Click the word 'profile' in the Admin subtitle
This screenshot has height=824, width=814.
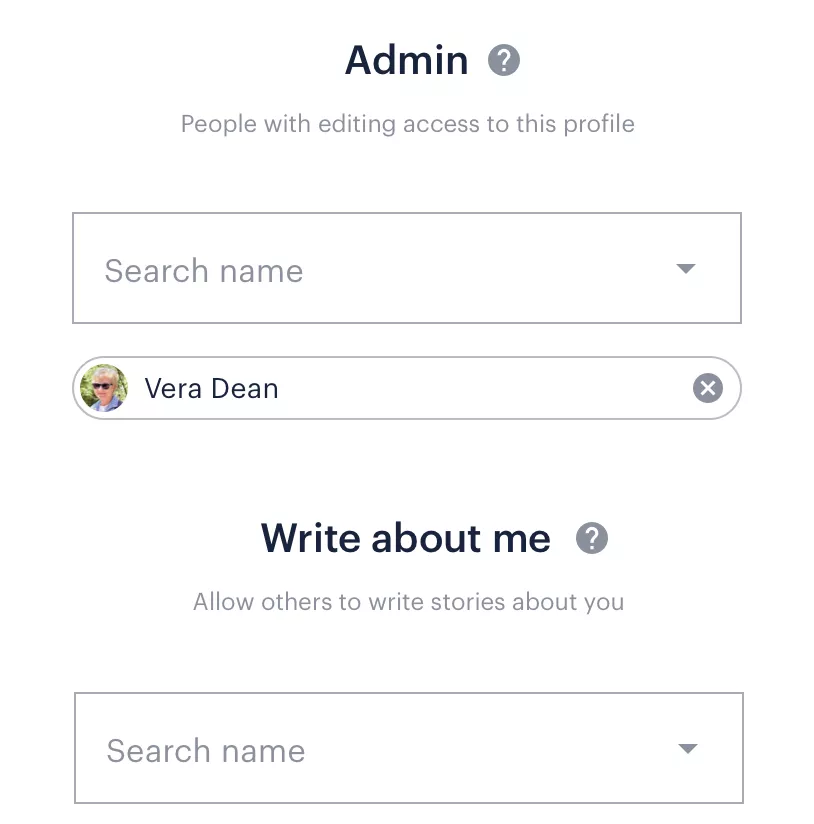pos(599,125)
